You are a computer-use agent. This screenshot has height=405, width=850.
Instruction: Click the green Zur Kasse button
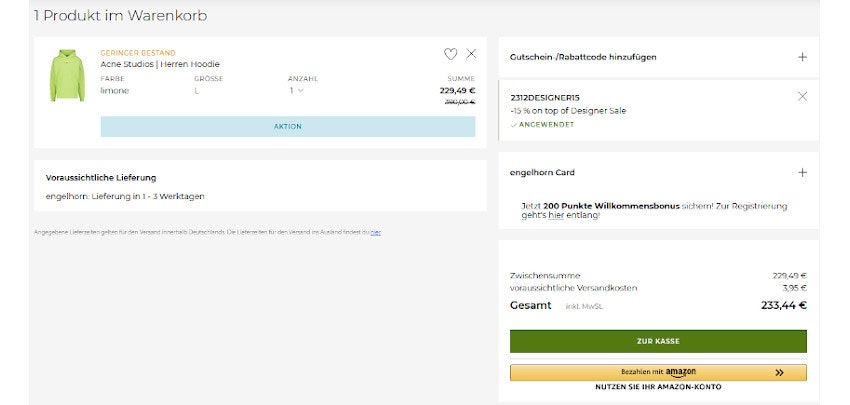658,342
